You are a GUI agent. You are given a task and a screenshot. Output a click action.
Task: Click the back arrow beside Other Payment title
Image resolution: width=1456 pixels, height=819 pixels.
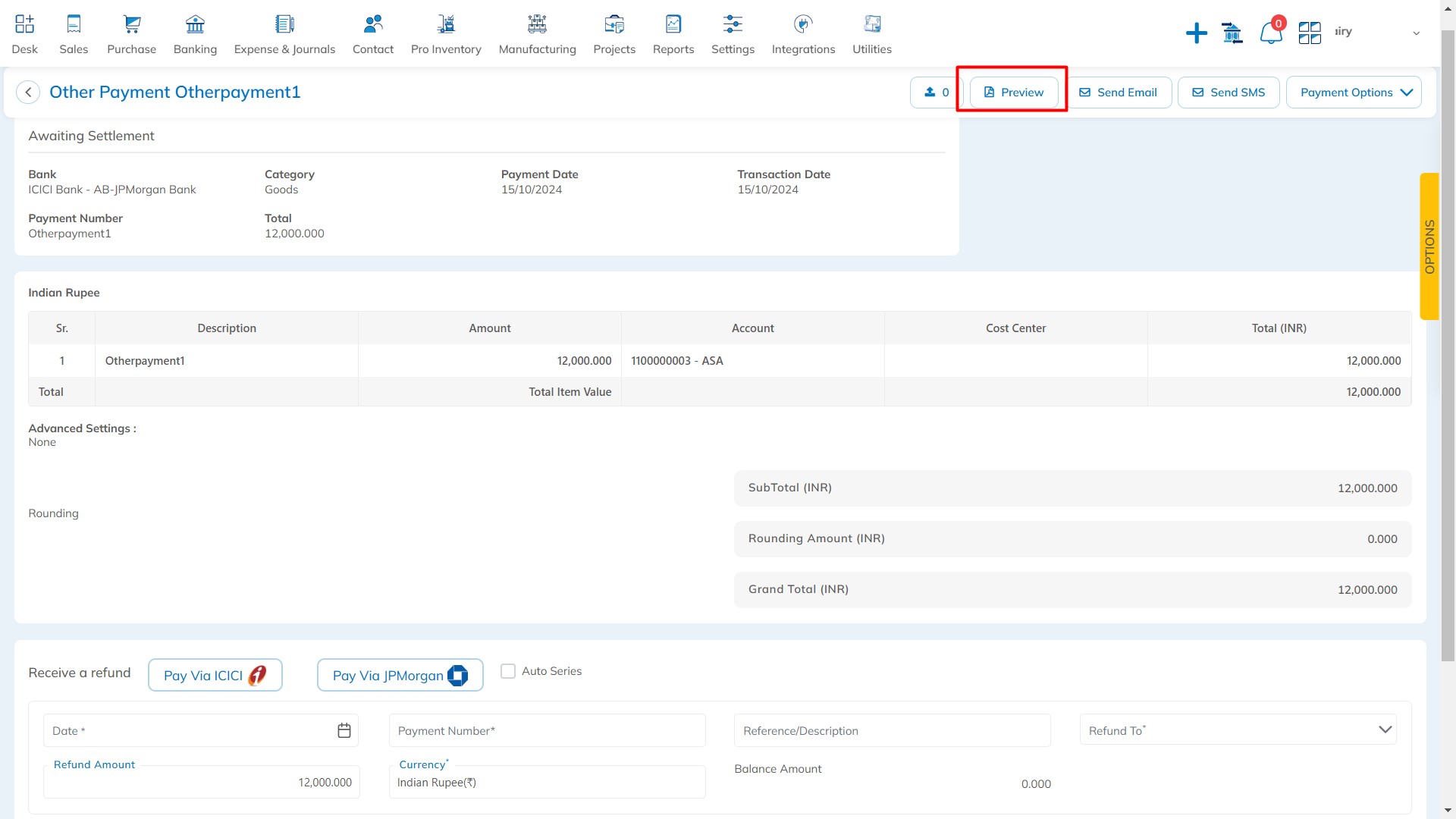click(x=28, y=93)
